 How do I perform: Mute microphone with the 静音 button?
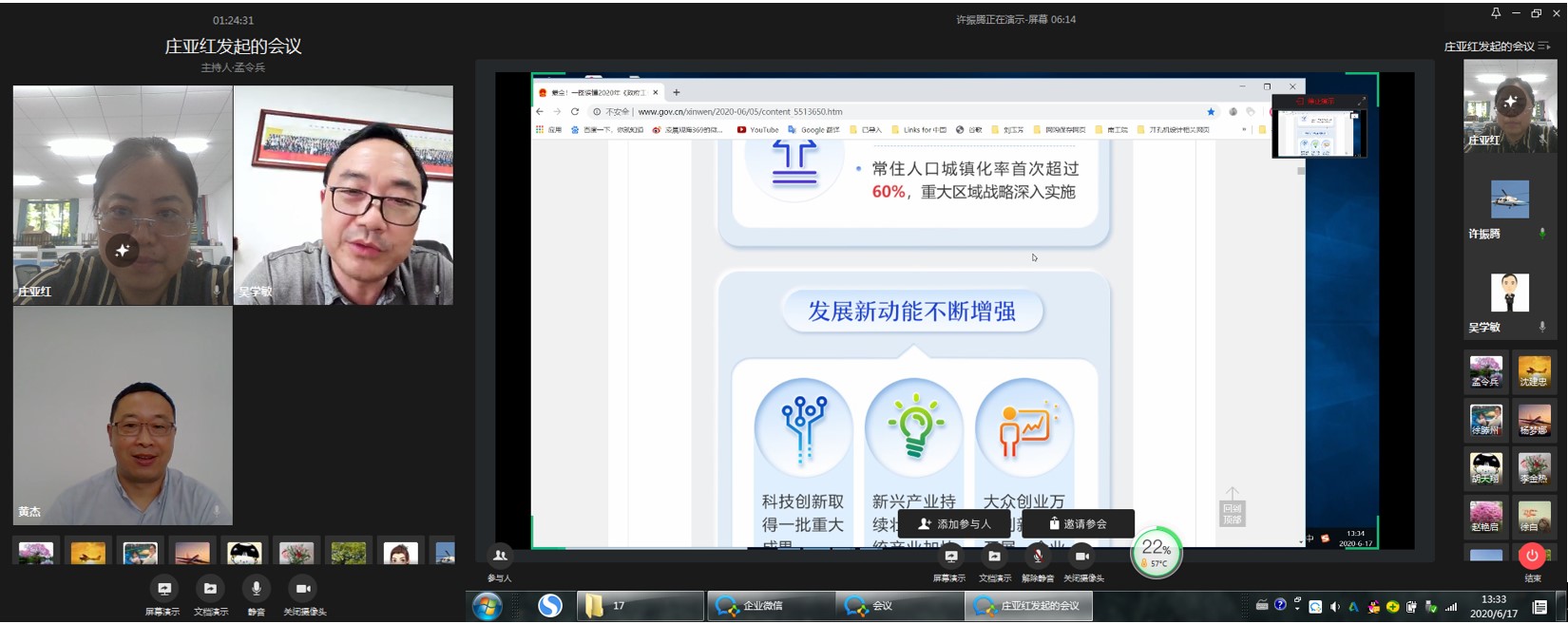(256, 590)
